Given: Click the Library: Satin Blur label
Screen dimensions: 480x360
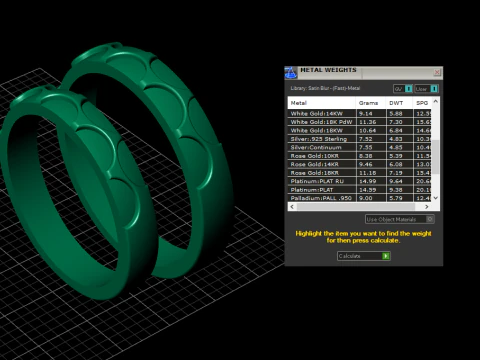Looking at the screenshot, I should point(325,88).
